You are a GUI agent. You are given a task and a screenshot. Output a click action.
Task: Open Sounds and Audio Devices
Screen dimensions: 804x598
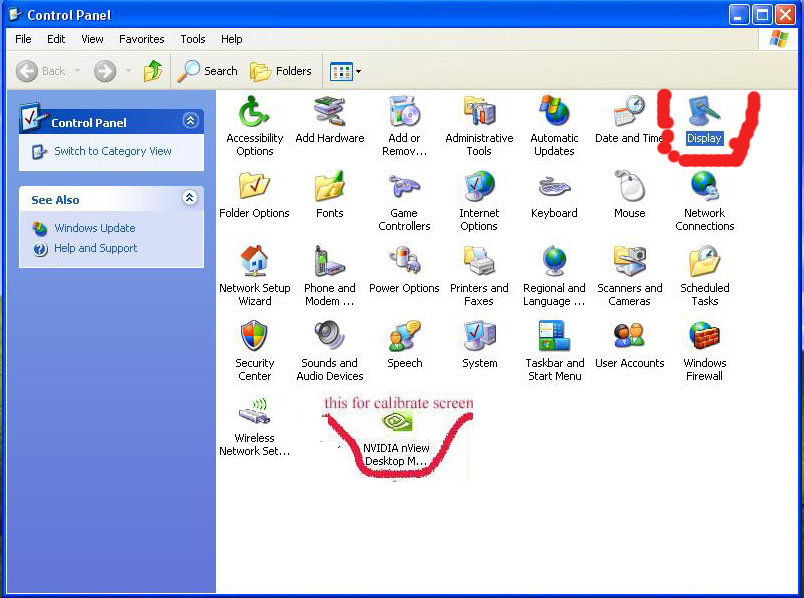coord(329,337)
